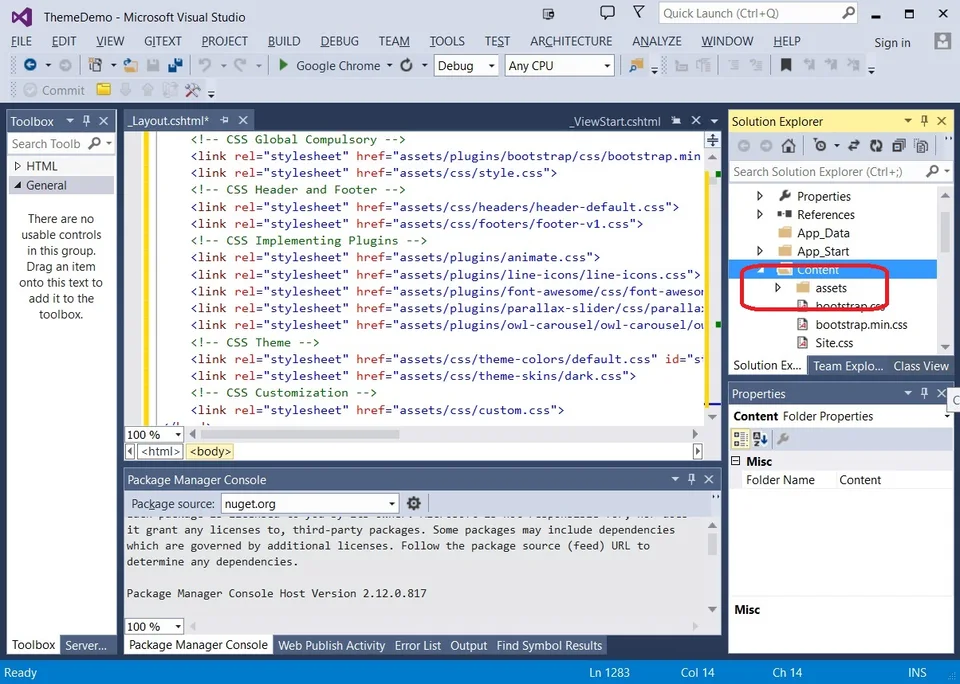Toggle the Properties panel auto-hide pin
This screenshot has height=684, width=960.
coord(924,393)
